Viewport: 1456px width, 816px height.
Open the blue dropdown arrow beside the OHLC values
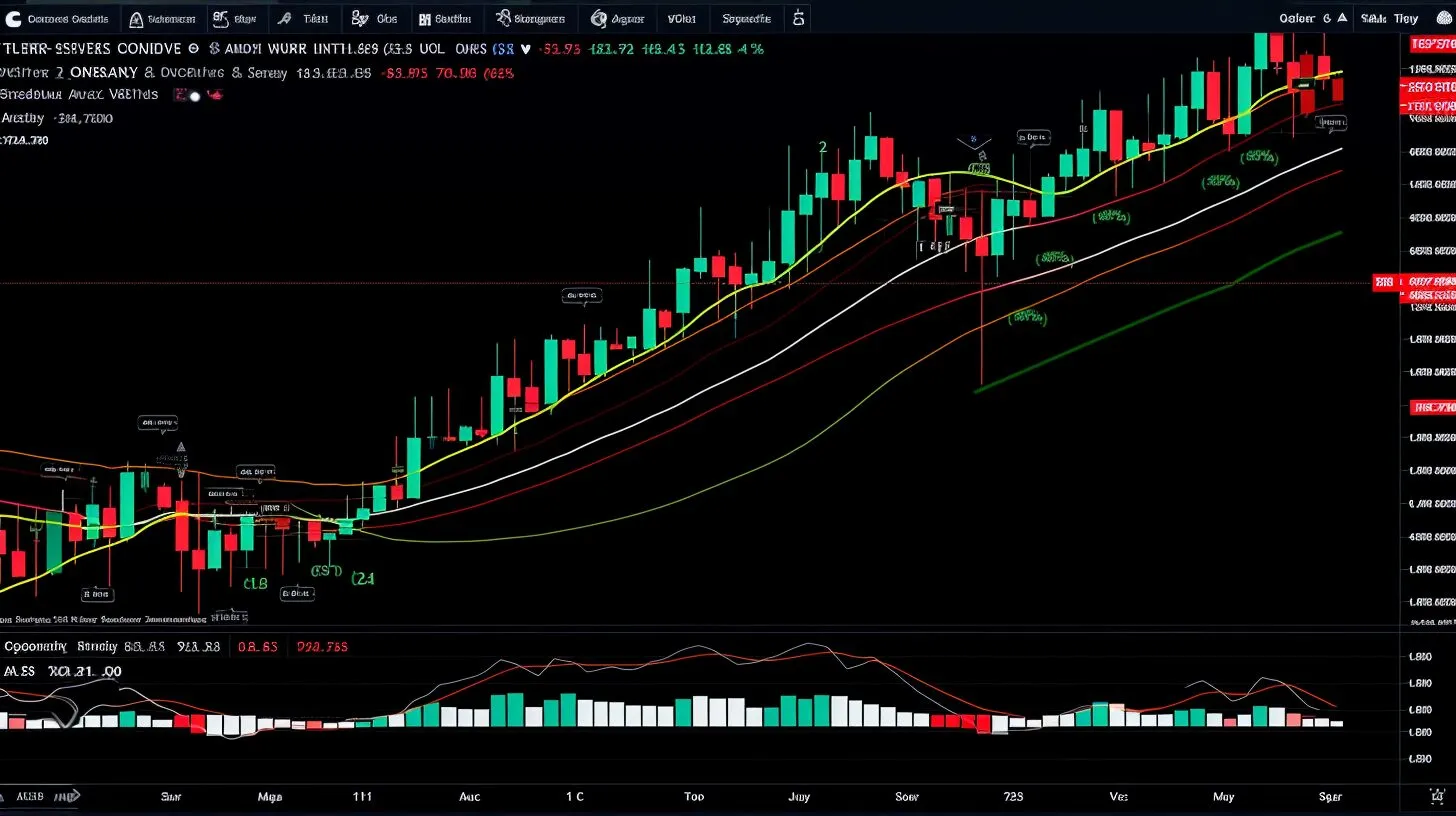524,48
